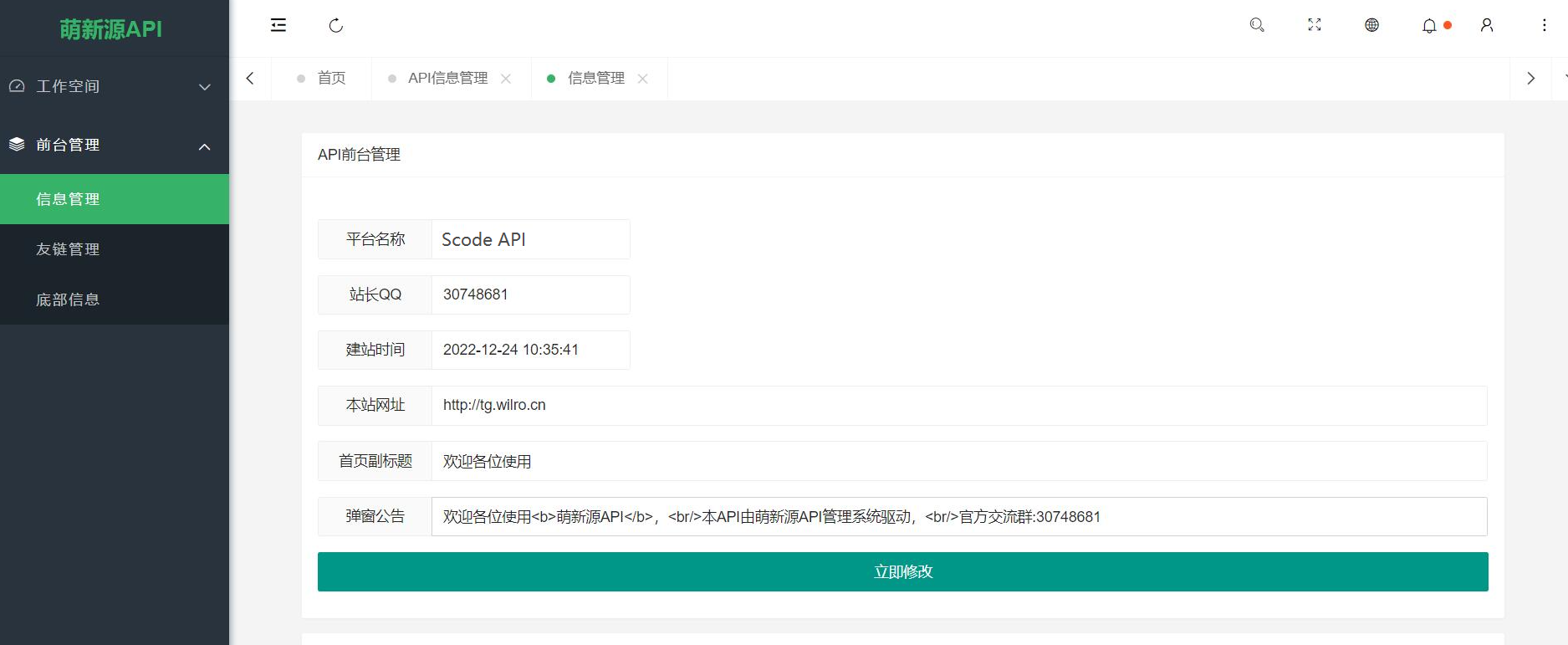Focus the 首页副标题 input field
The height and width of the screenshot is (645, 1568).
959,461
